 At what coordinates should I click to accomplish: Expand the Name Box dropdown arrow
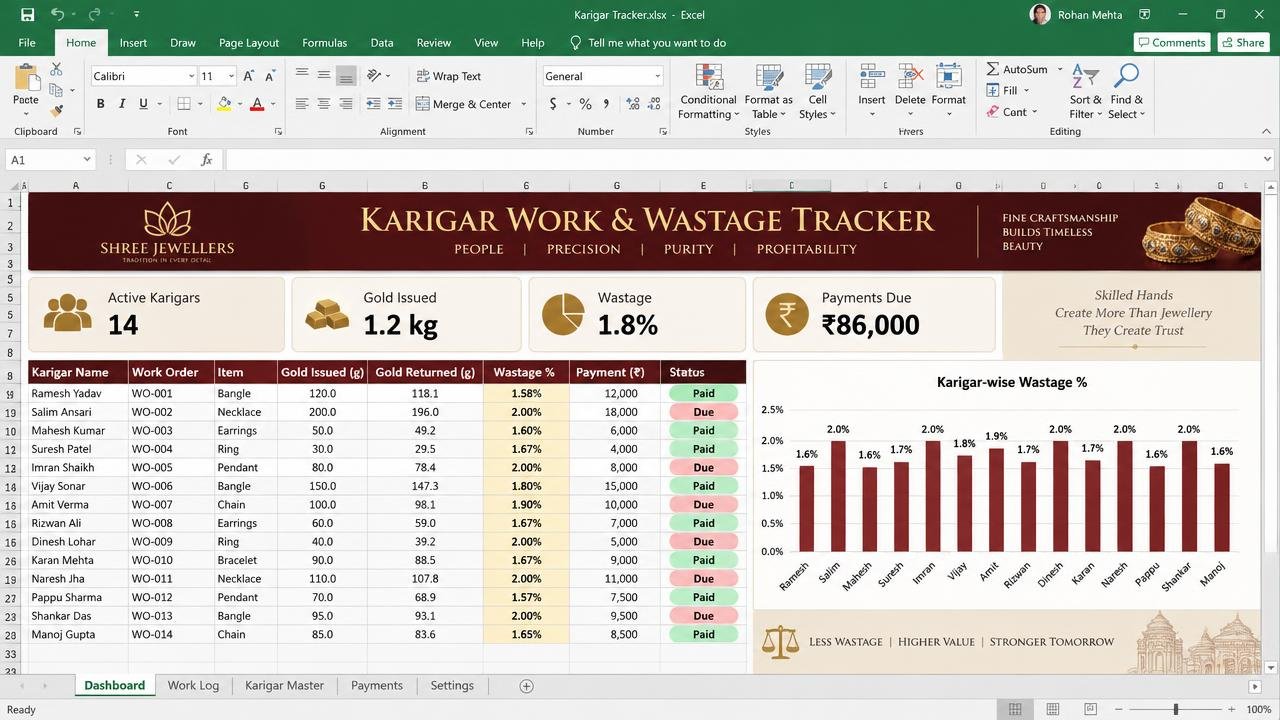click(87, 160)
